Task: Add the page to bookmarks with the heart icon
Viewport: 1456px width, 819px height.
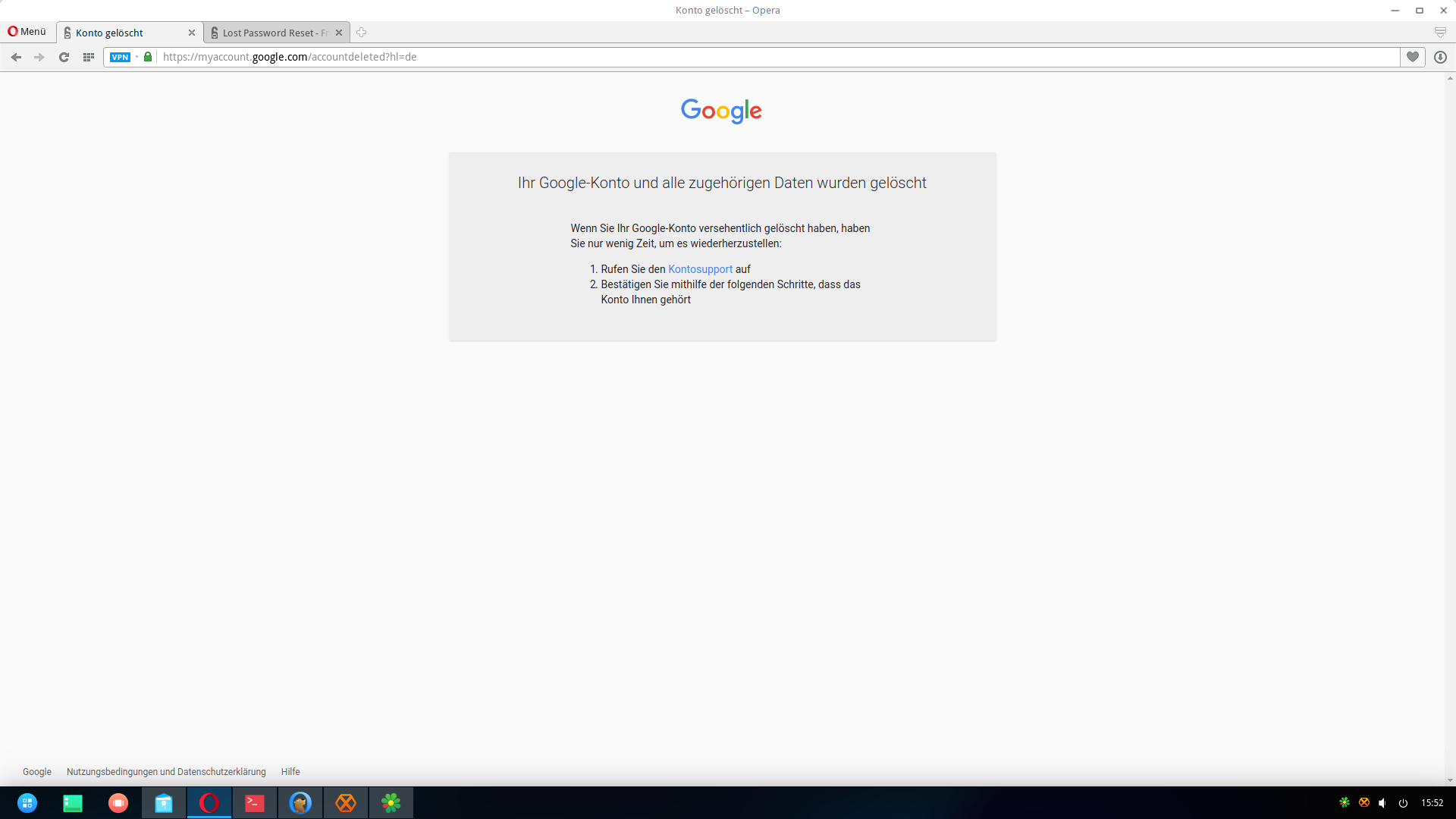Action: pos(1412,57)
